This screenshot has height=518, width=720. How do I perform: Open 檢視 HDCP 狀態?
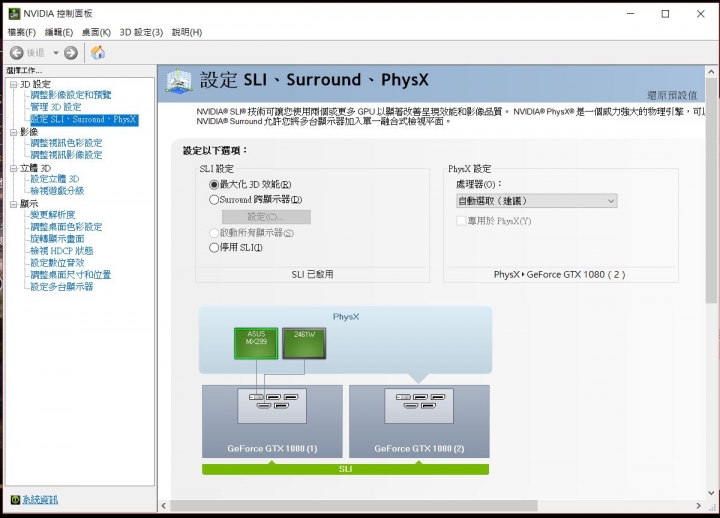[x=62, y=251]
